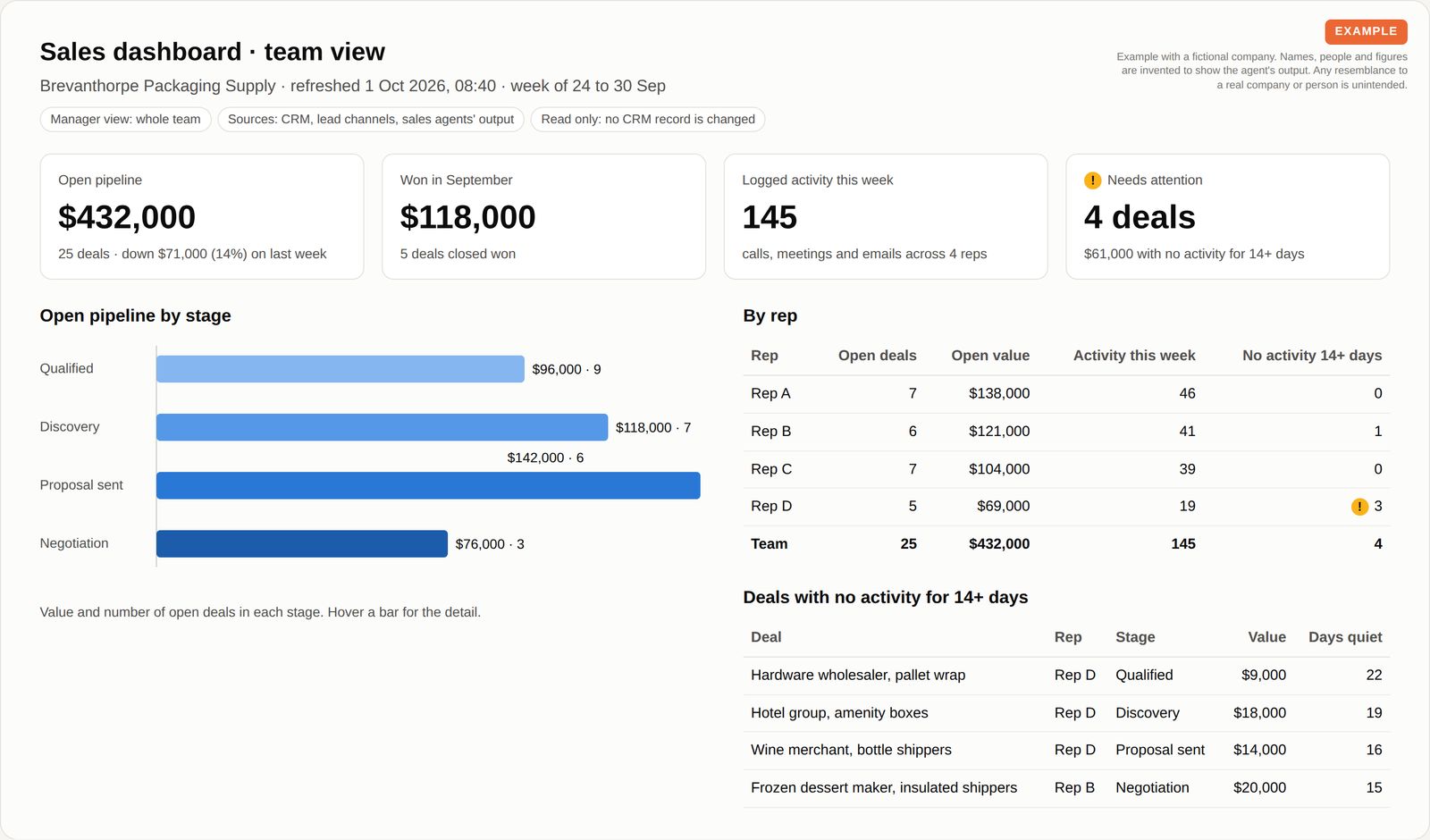The image size is (1430, 840).
Task: Click the Stage column header
Action: coord(1135,637)
